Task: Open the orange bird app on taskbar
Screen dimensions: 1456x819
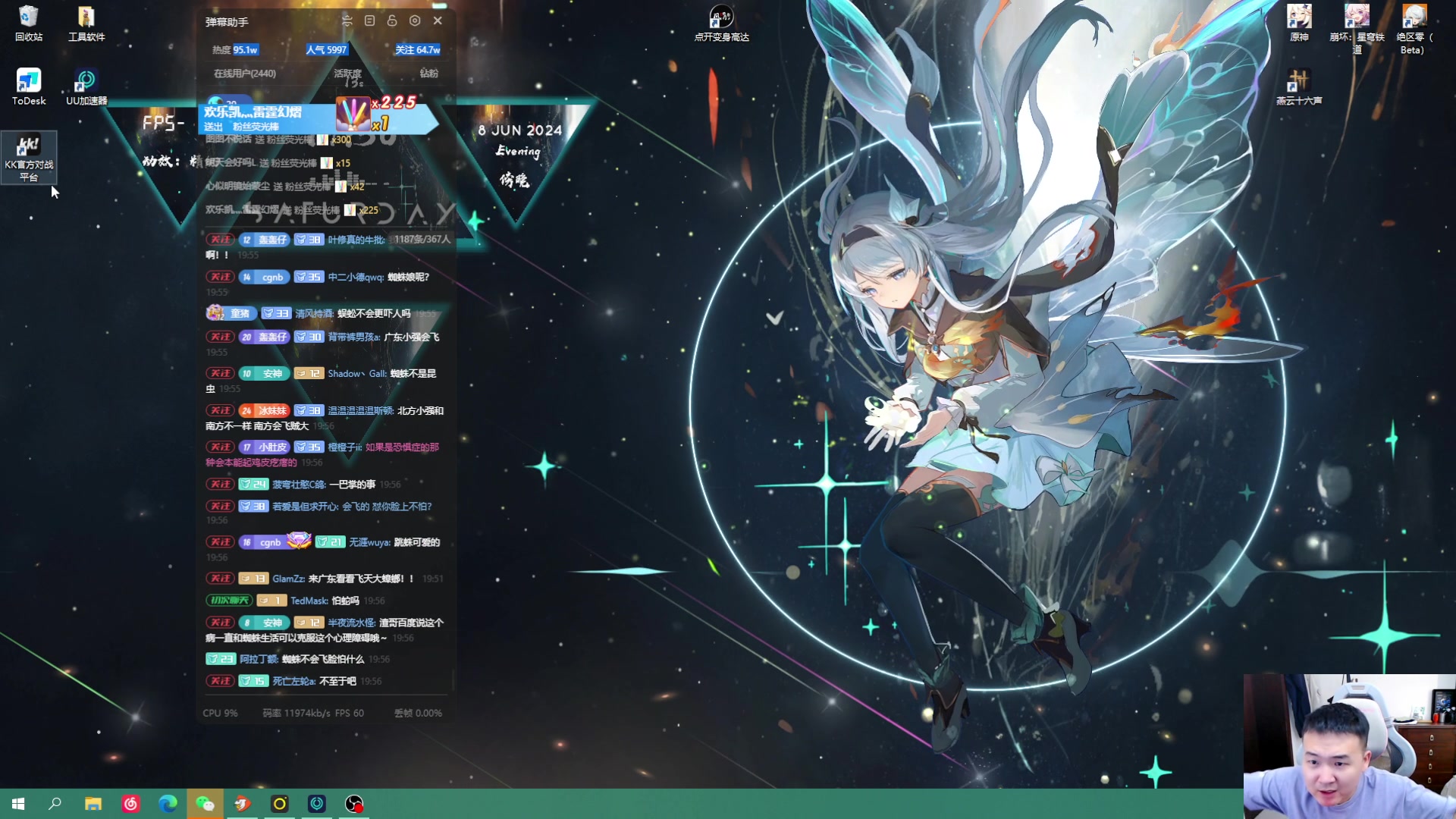Action: [242, 804]
